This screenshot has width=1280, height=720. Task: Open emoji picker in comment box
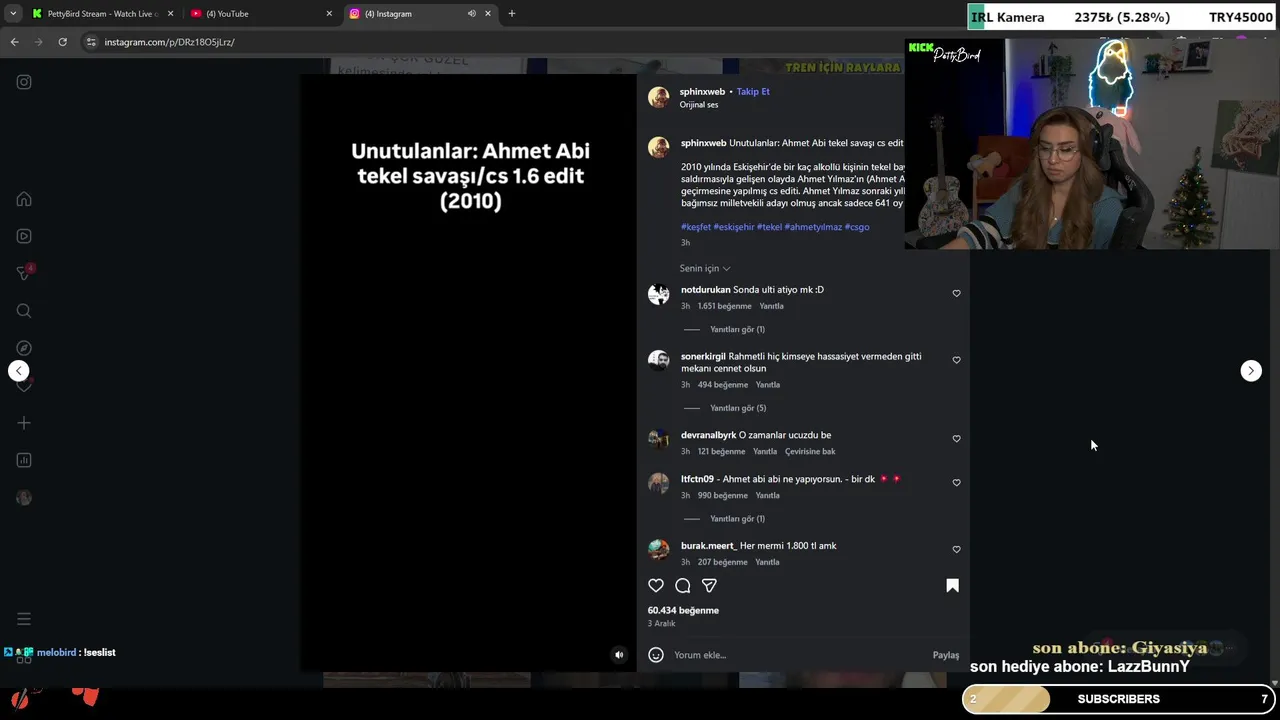point(656,655)
